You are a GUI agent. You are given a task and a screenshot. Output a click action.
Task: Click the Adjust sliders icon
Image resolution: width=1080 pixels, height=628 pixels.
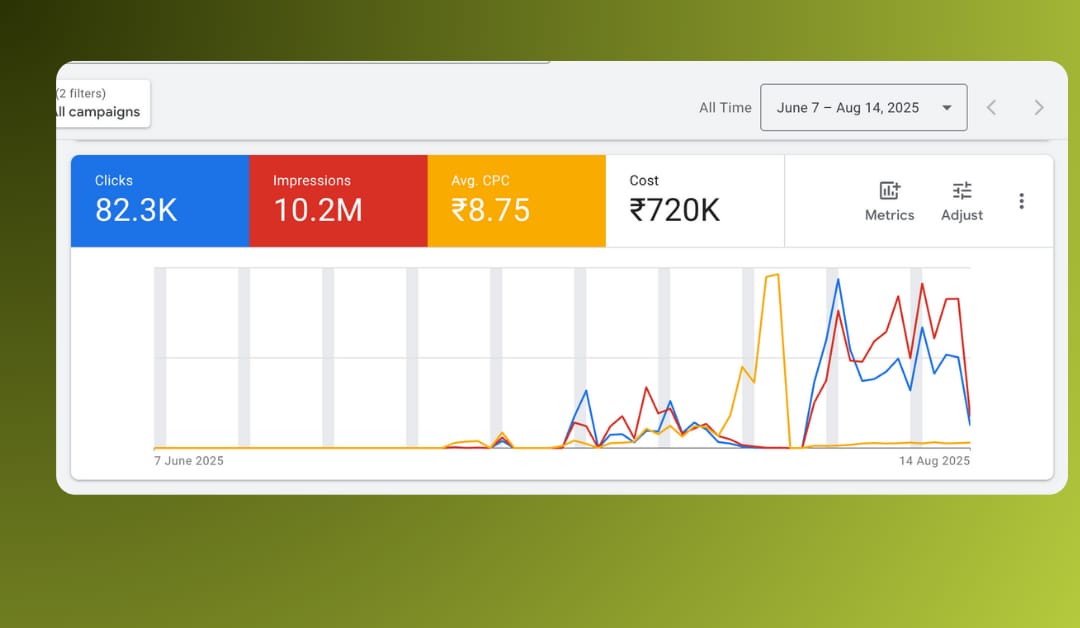[x=961, y=191]
